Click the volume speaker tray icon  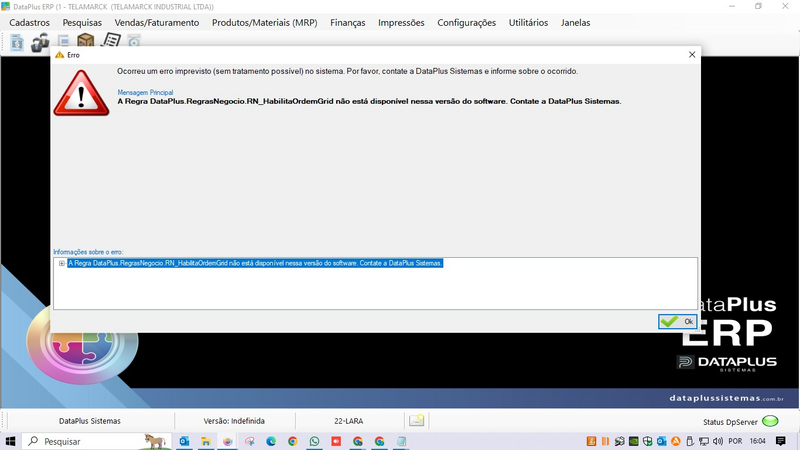[x=718, y=441]
